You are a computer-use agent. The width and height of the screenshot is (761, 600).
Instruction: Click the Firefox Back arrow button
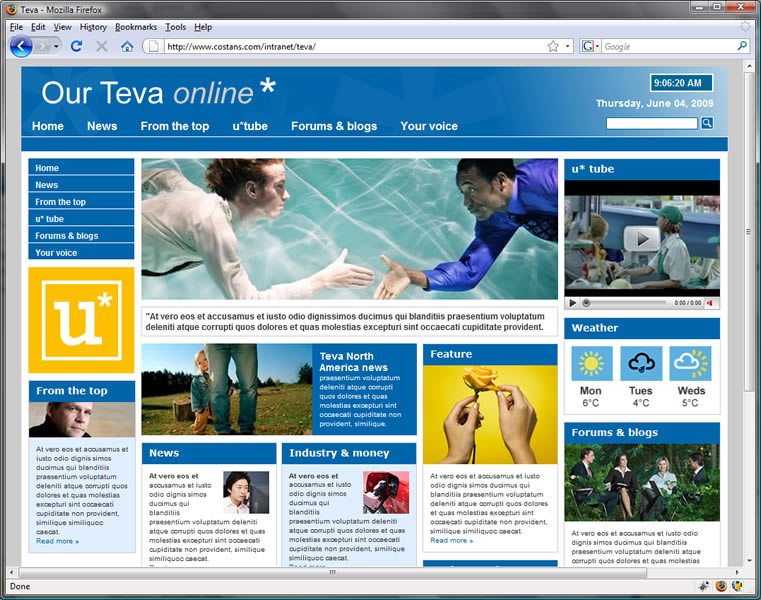[21, 47]
